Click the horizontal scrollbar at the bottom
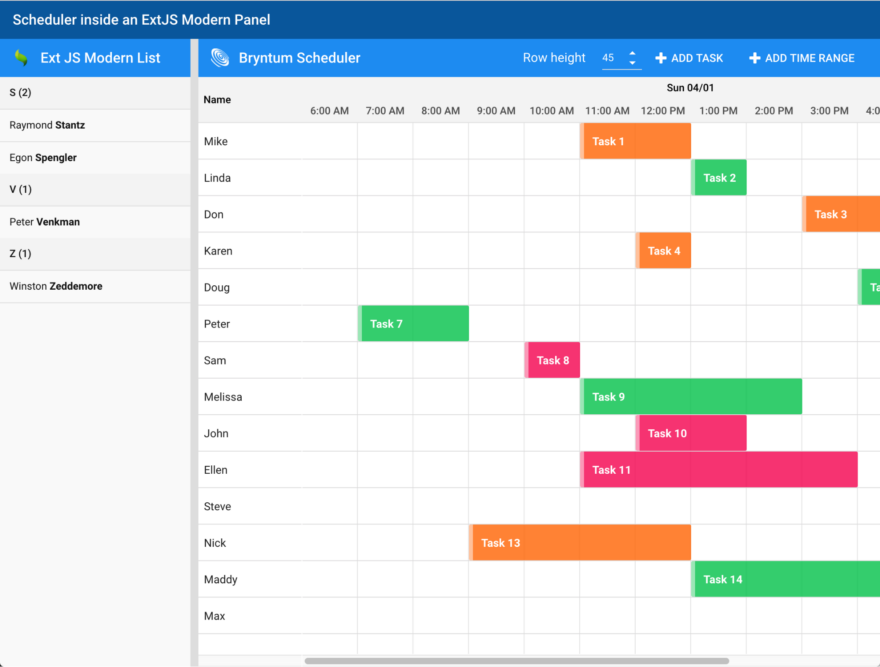Screen dimensions: 880x667 (x=520, y=659)
